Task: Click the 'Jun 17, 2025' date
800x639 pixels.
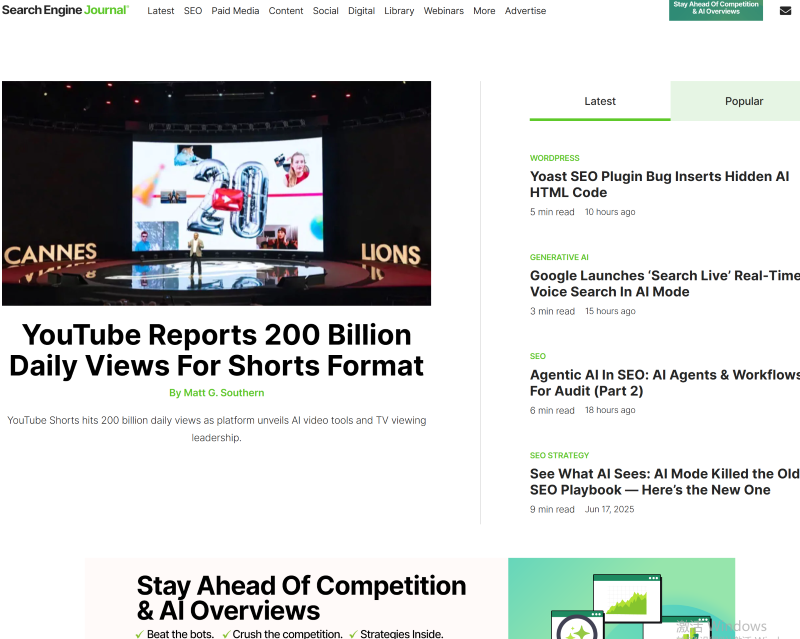Action: pyautogui.click(x=609, y=509)
